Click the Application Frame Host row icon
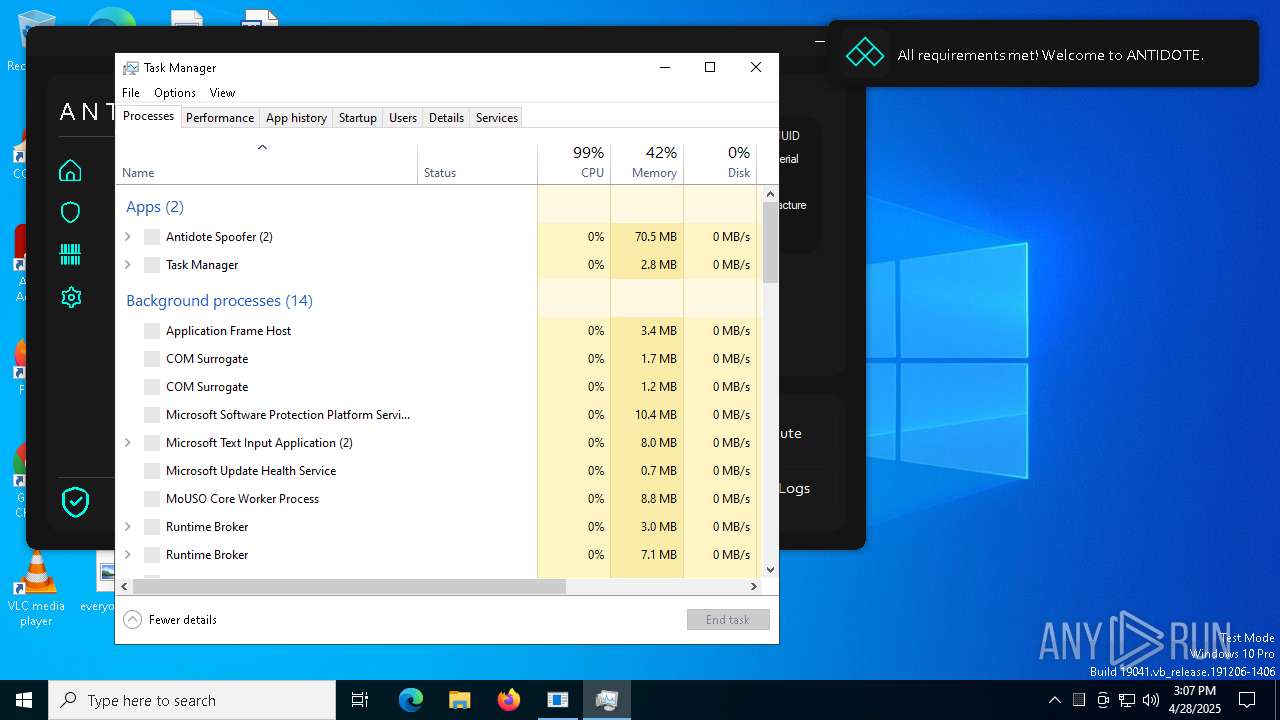1280x720 pixels. click(152, 331)
